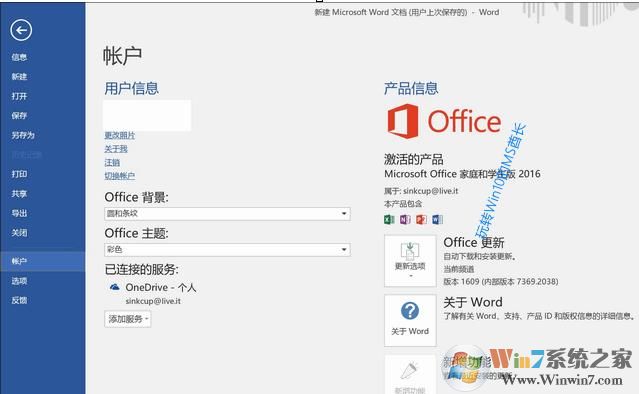Click the OneDrive cloud icon
The height and width of the screenshot is (394, 639).
click(115, 287)
